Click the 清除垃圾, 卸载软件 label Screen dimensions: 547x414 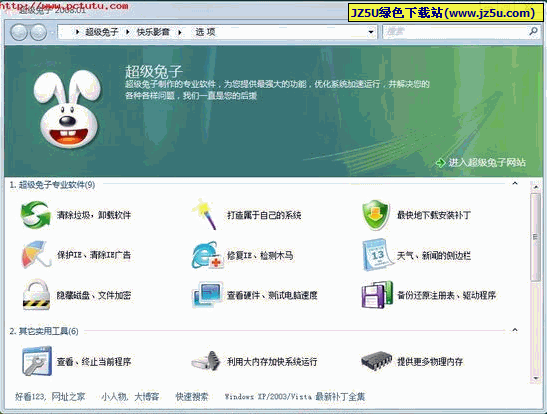94,215
